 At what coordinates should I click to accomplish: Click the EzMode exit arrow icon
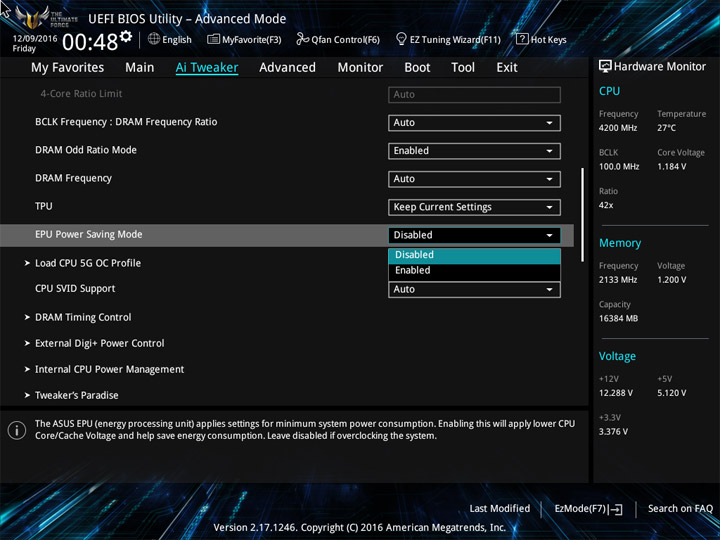615,509
